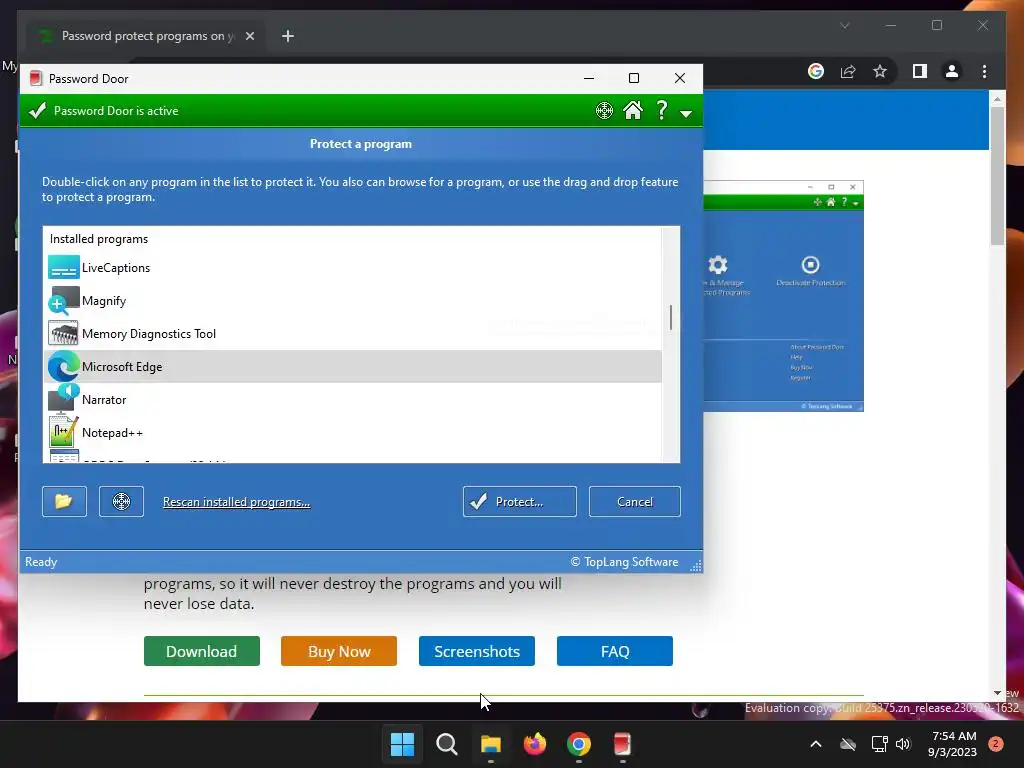This screenshot has height=768, width=1024.
Task: Click the installed programs list scrollbar thumb
Action: coord(671,317)
